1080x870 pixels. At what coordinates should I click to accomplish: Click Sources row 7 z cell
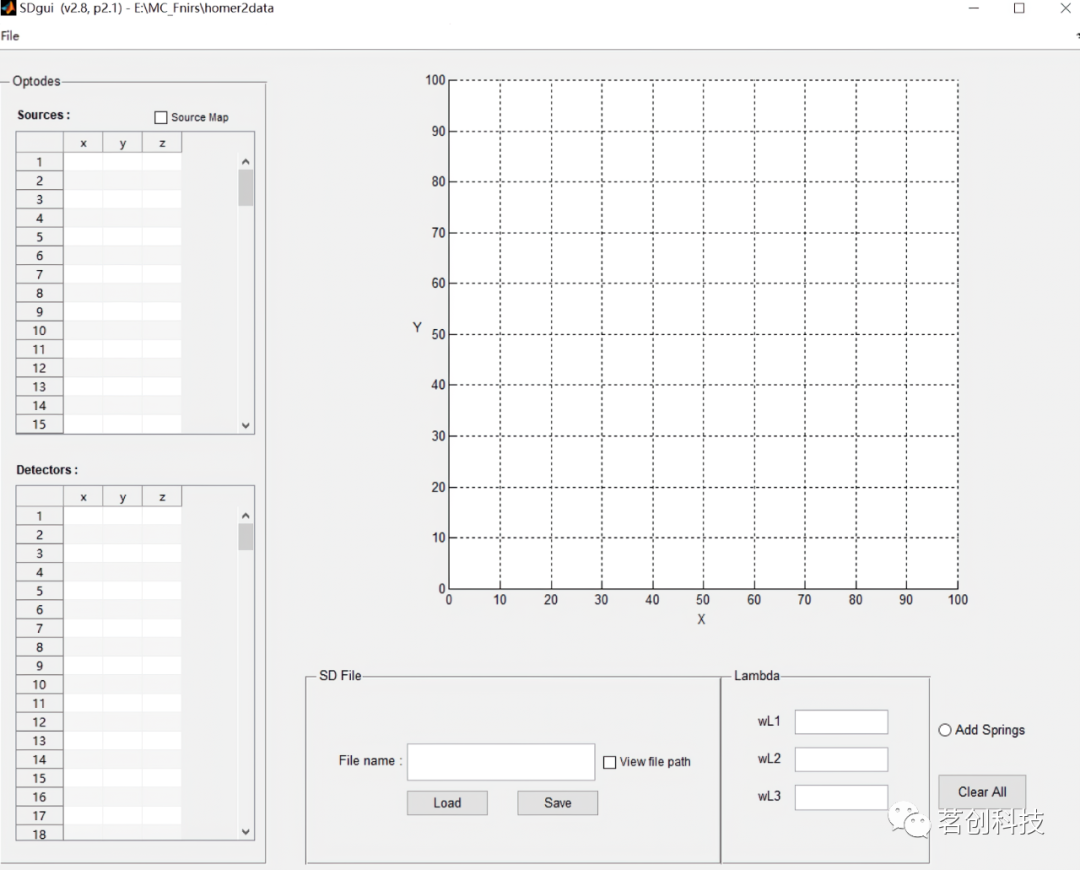click(163, 274)
